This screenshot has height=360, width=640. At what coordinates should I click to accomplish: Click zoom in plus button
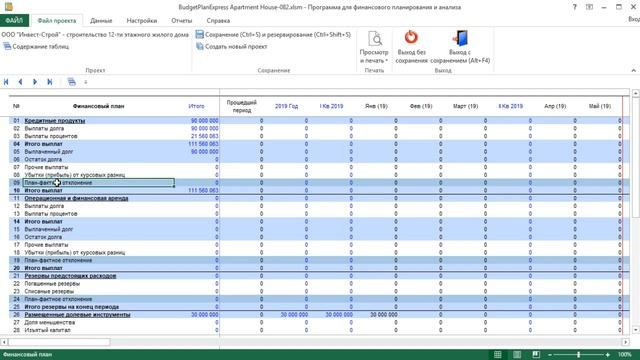(608, 355)
